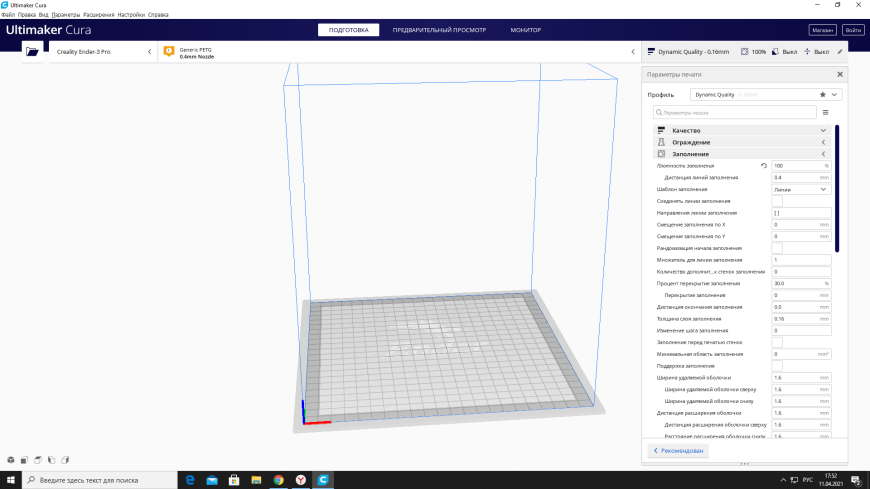Open the notification center icon
The height and width of the screenshot is (489, 870).
coord(856,480)
